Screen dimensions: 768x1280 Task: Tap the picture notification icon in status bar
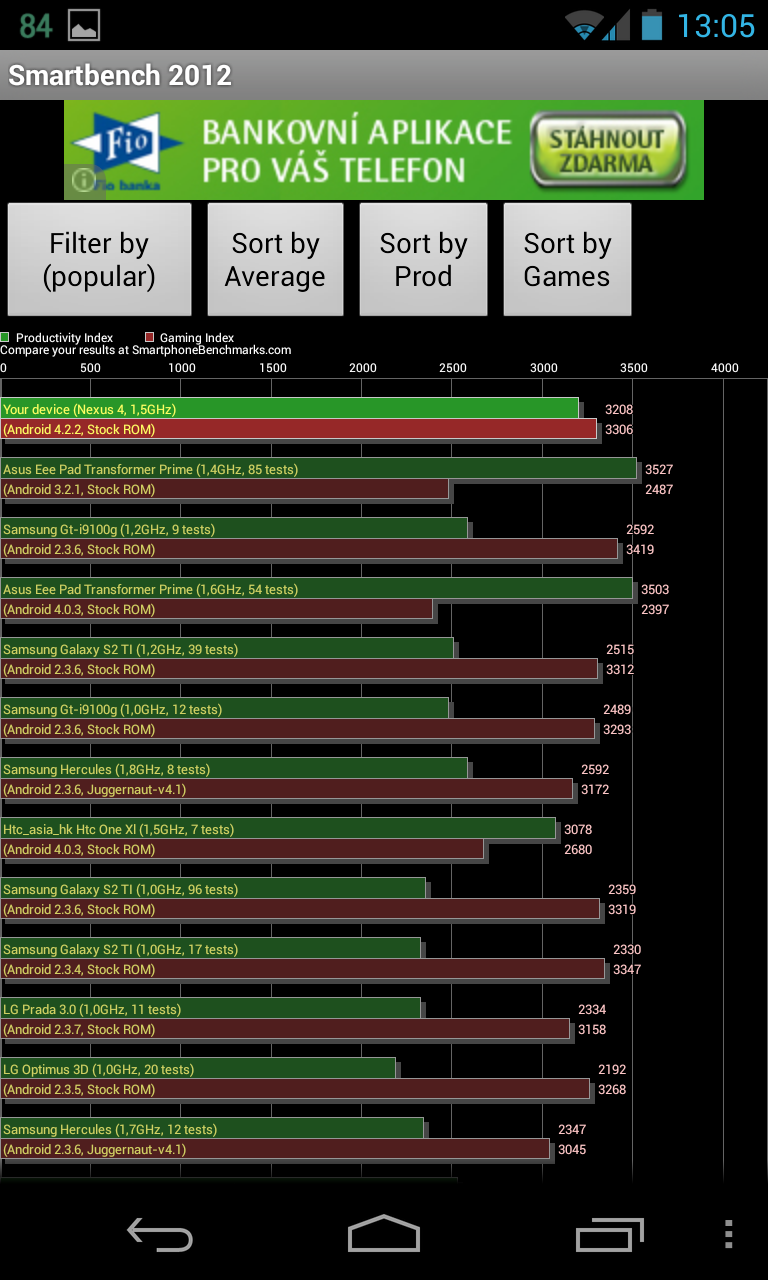tap(84, 26)
